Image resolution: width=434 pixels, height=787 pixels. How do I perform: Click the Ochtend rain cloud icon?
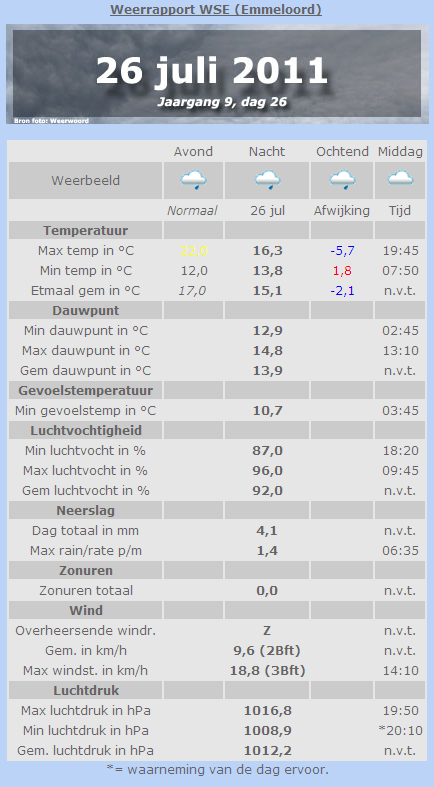click(342, 180)
